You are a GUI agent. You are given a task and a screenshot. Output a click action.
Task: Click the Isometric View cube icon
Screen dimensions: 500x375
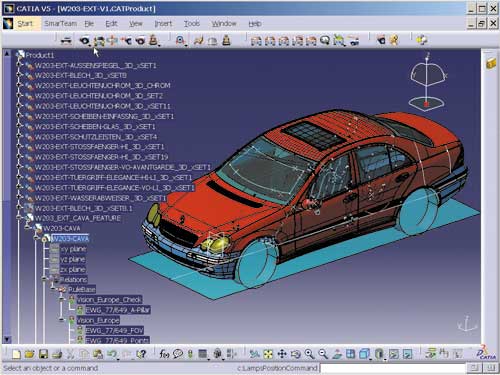pyautogui.click(x=364, y=354)
